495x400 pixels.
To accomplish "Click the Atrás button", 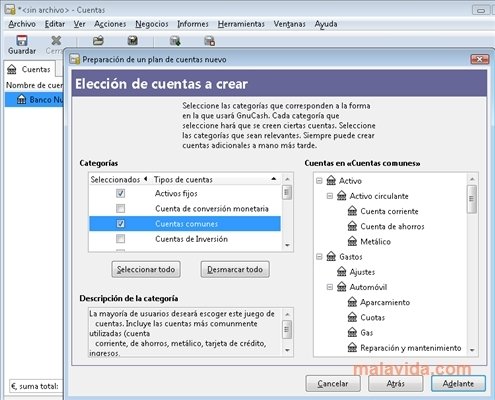I will click(395, 384).
